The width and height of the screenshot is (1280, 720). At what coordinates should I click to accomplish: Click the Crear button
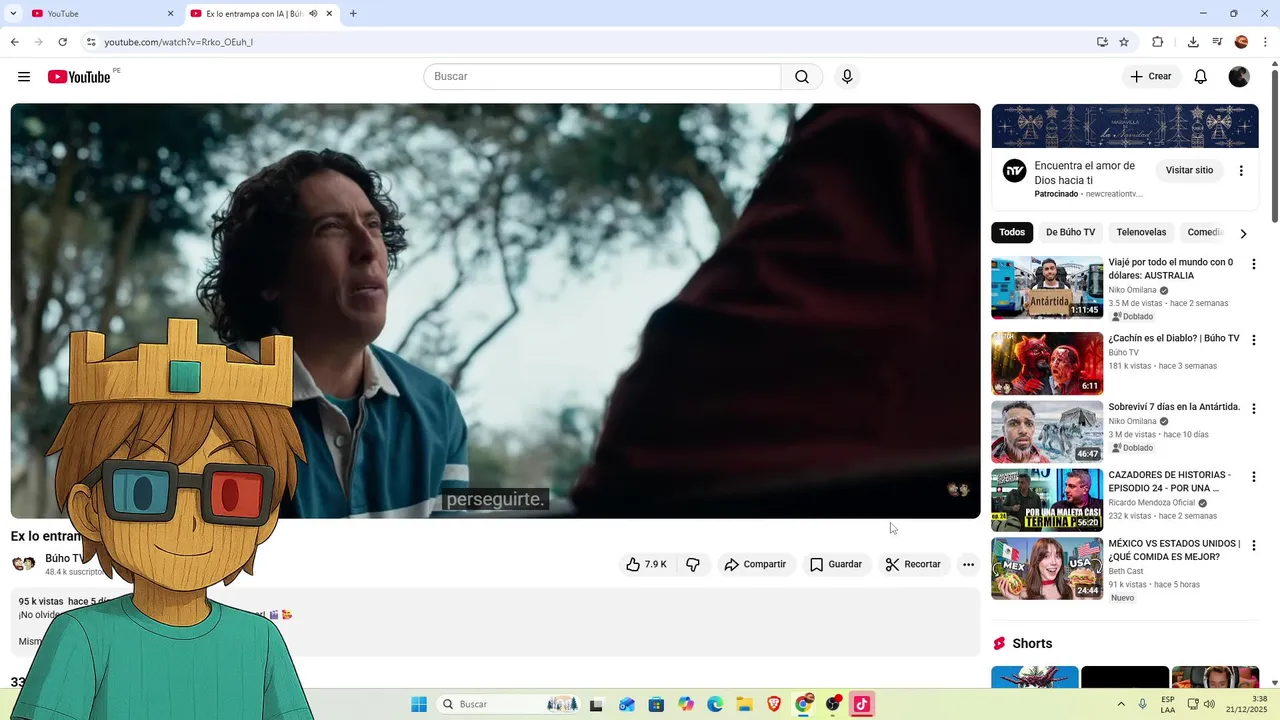[x=1151, y=77]
